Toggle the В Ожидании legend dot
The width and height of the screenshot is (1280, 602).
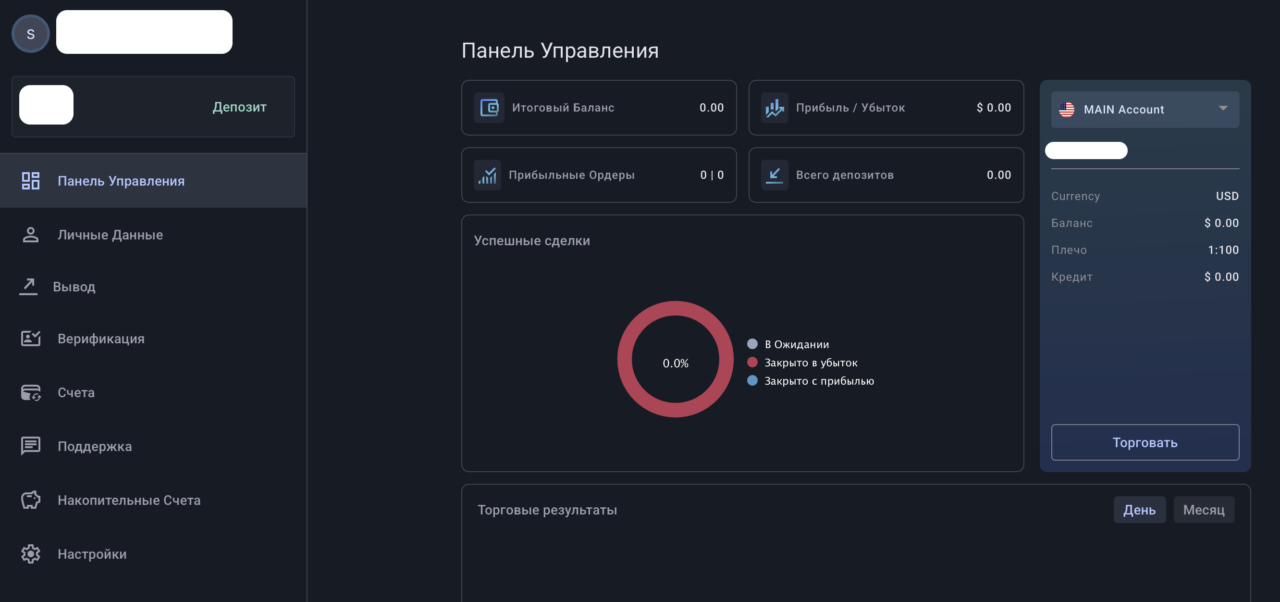point(752,344)
